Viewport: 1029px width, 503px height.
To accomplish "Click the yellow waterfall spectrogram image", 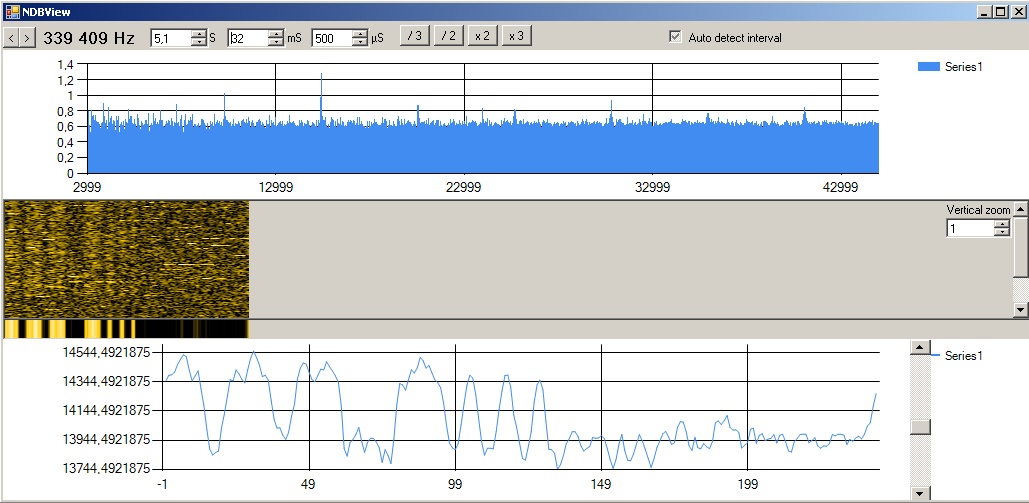I will point(126,258).
